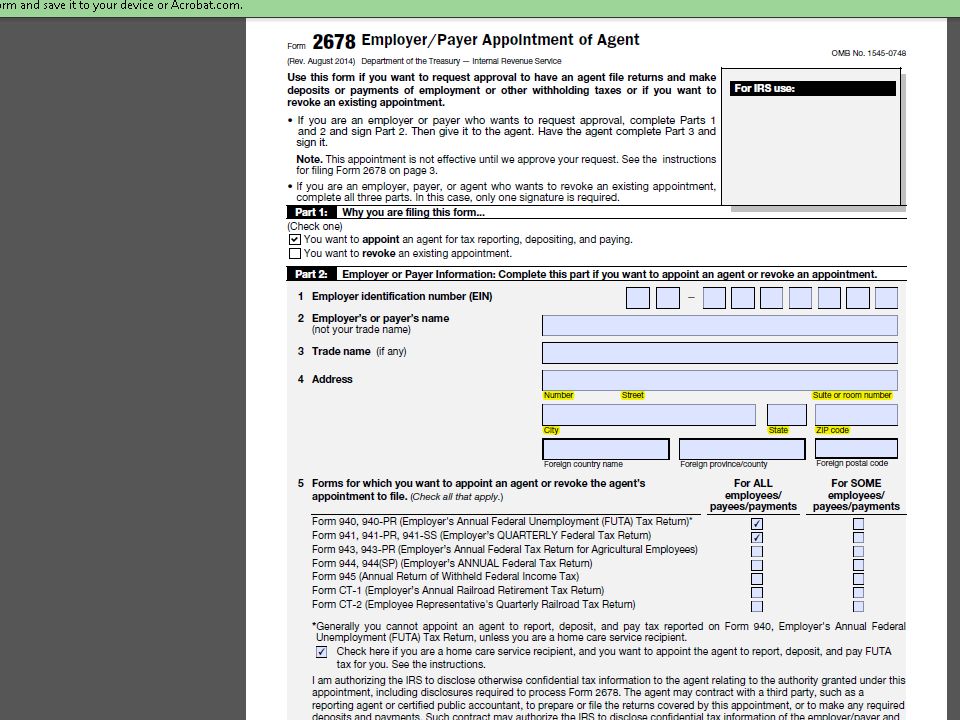The width and height of the screenshot is (960, 720).
Task: Click the 'For IRS use:' header
Action: click(813, 88)
